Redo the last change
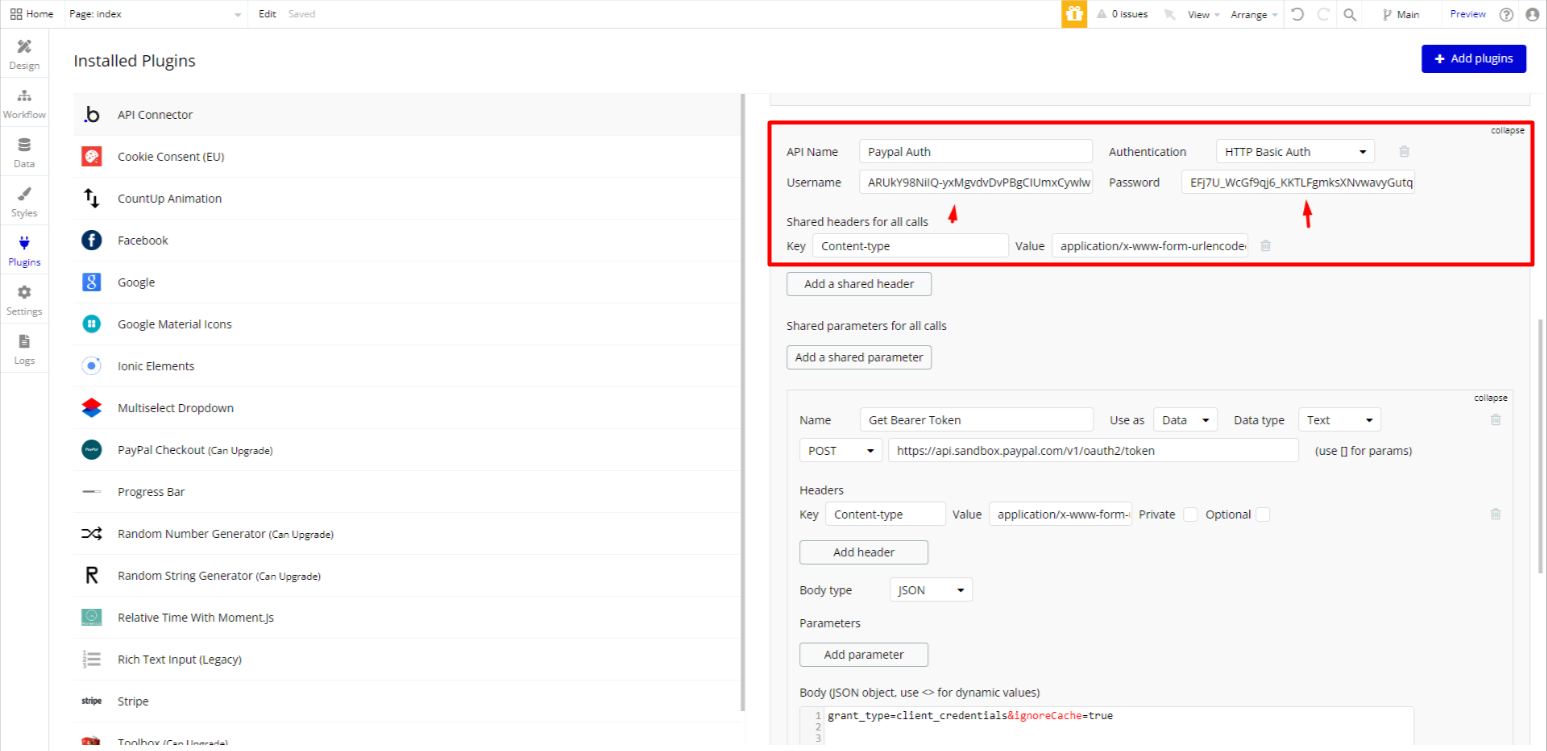The width and height of the screenshot is (1547, 751). click(x=1323, y=14)
